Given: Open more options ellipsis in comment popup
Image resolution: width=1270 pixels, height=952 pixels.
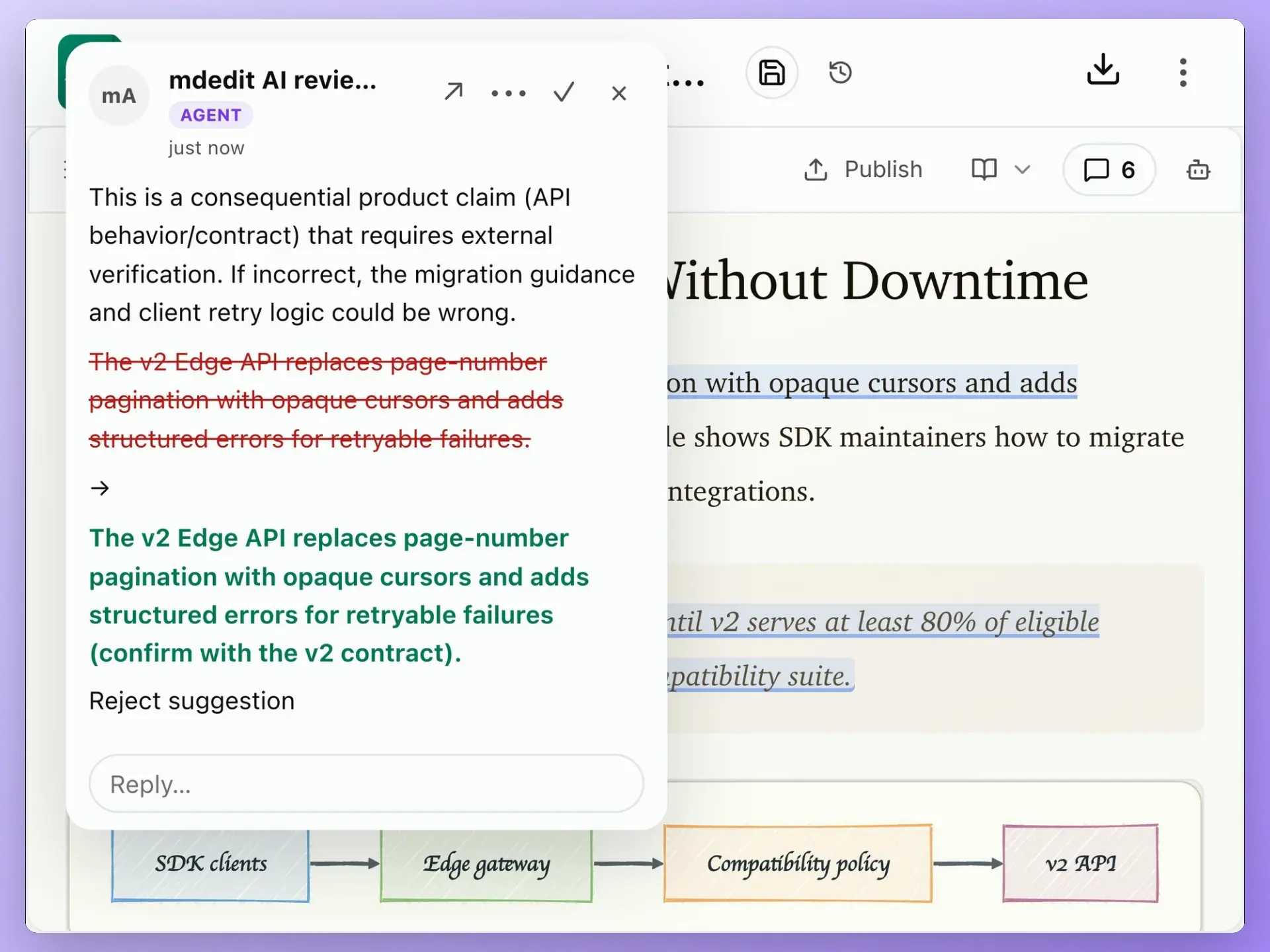Looking at the screenshot, I should point(509,93).
